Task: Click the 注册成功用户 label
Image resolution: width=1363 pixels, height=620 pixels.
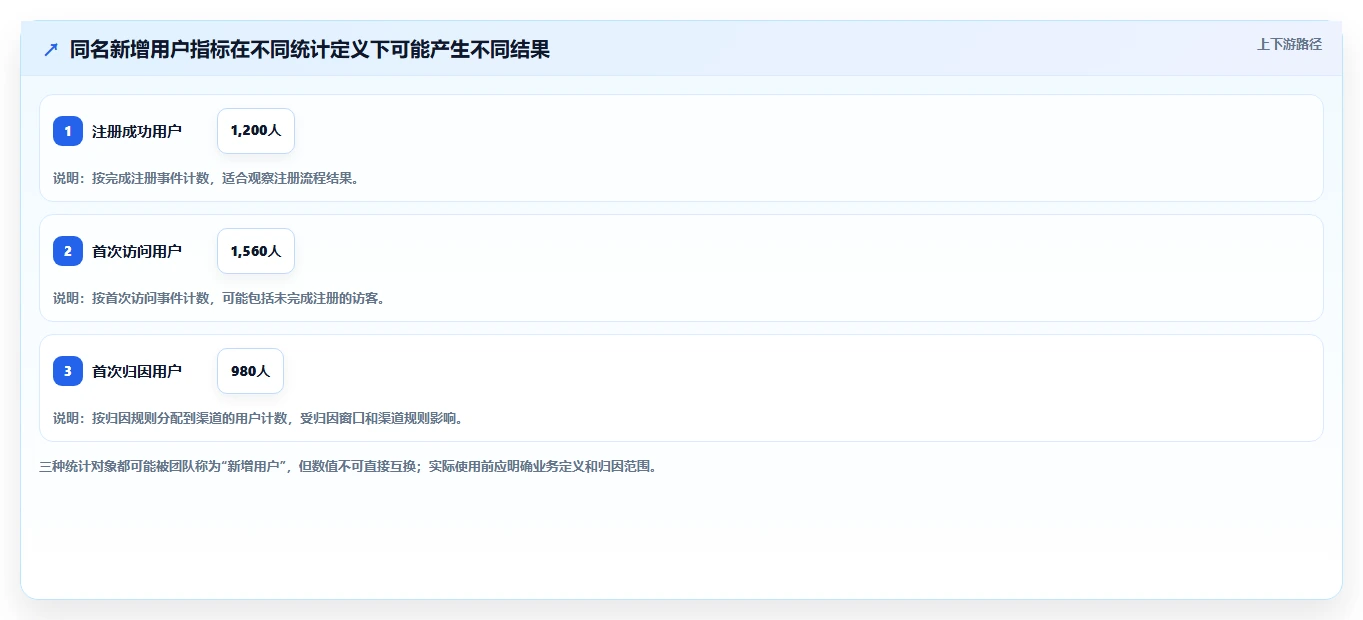Action: [x=137, y=131]
